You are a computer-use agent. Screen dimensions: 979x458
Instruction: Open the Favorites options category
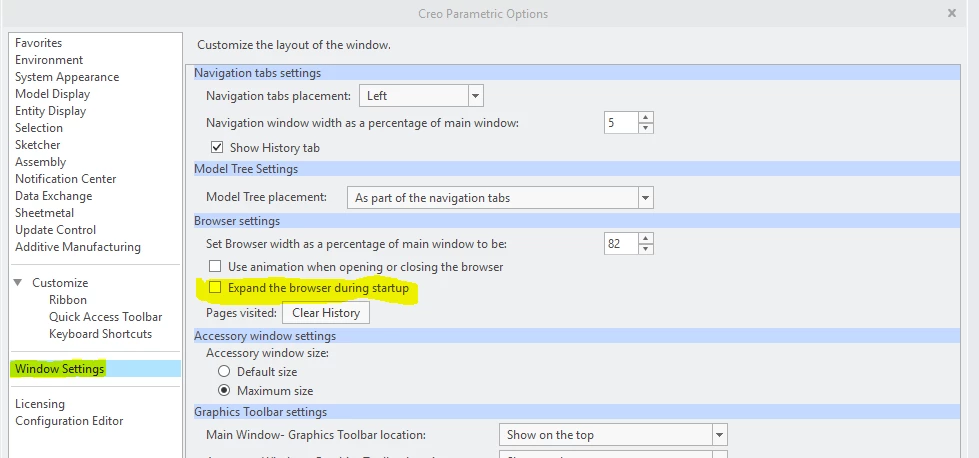39,43
